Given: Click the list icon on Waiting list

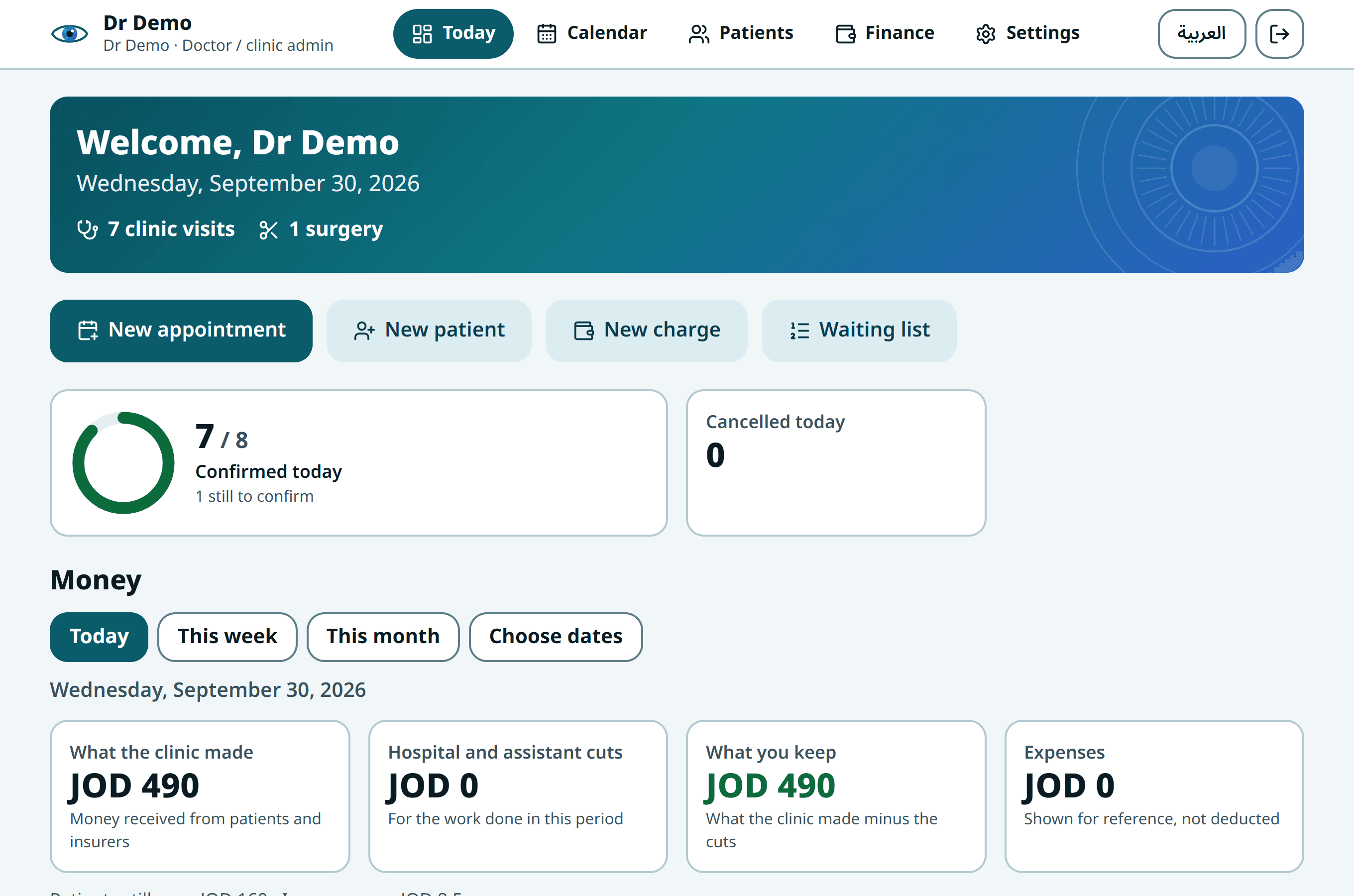Looking at the screenshot, I should (799, 331).
